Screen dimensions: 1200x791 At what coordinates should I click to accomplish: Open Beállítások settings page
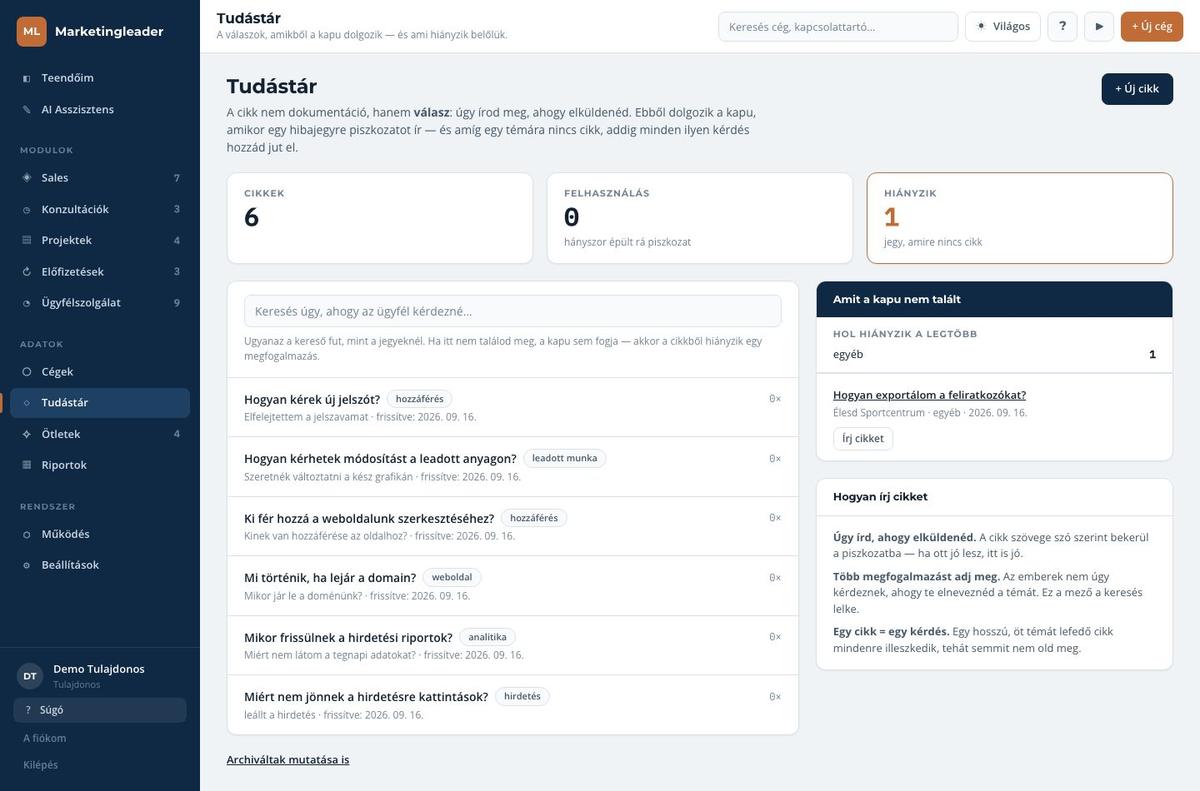tap(100, 565)
